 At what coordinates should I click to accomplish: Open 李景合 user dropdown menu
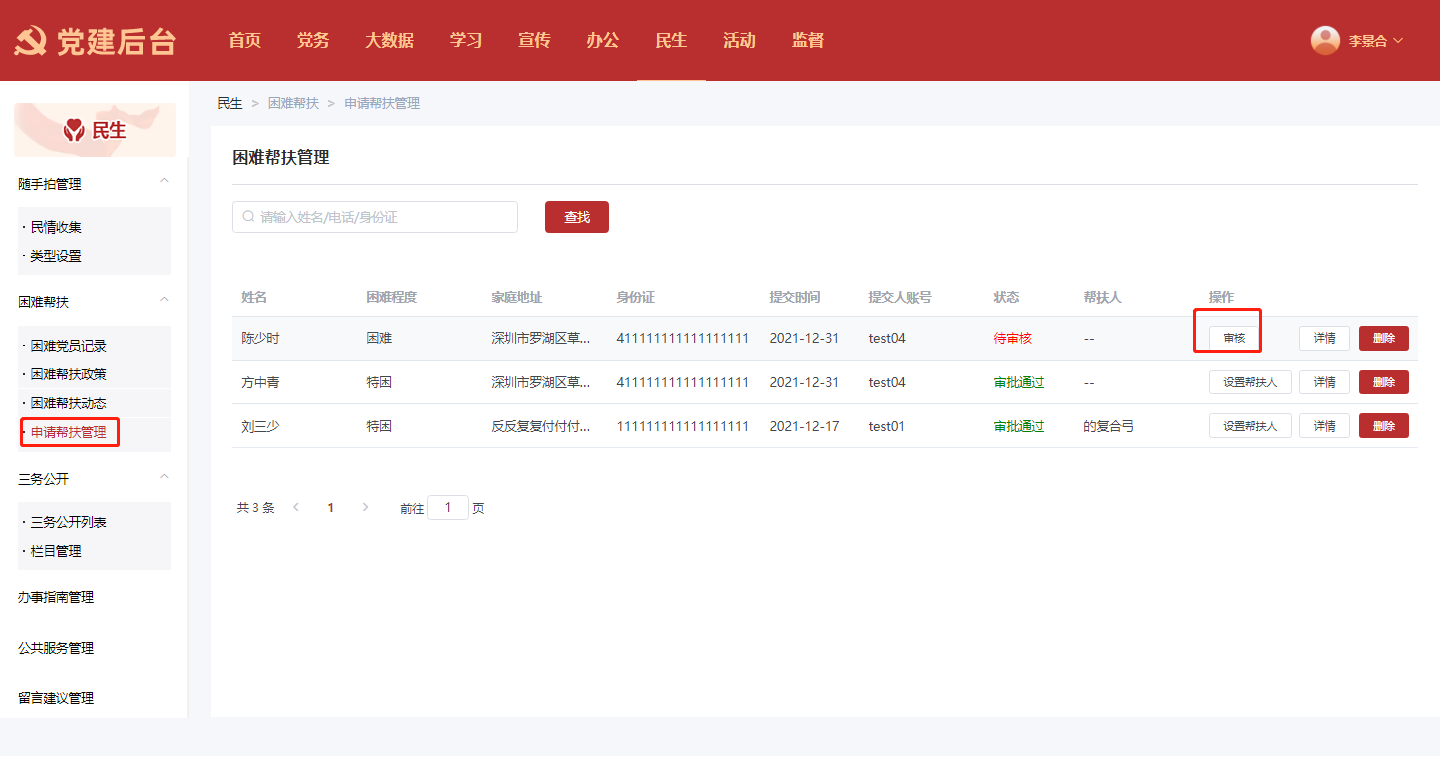[1375, 41]
